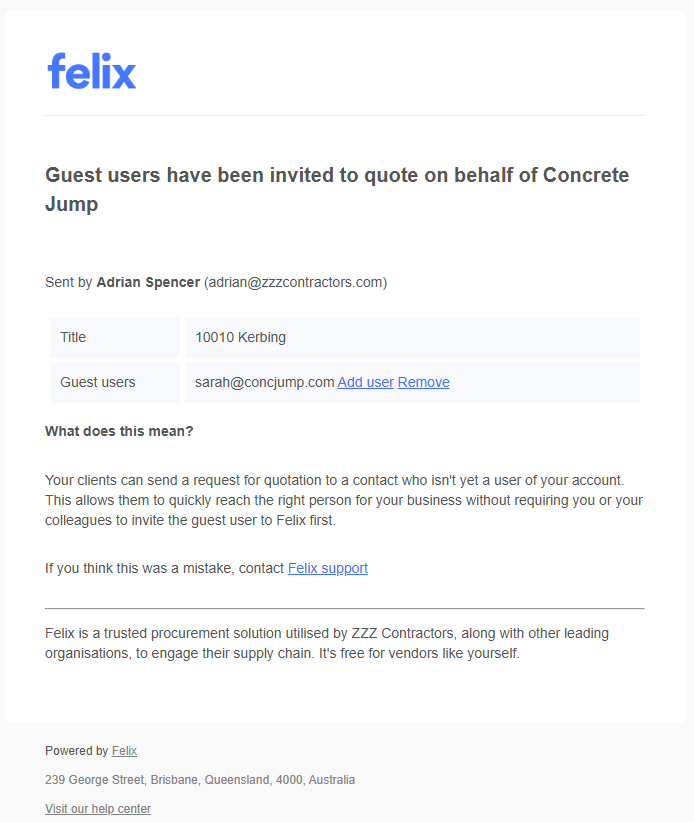Click the Felix link after Powered by
Image resolution: width=694 pixels, height=822 pixels.
tap(124, 751)
